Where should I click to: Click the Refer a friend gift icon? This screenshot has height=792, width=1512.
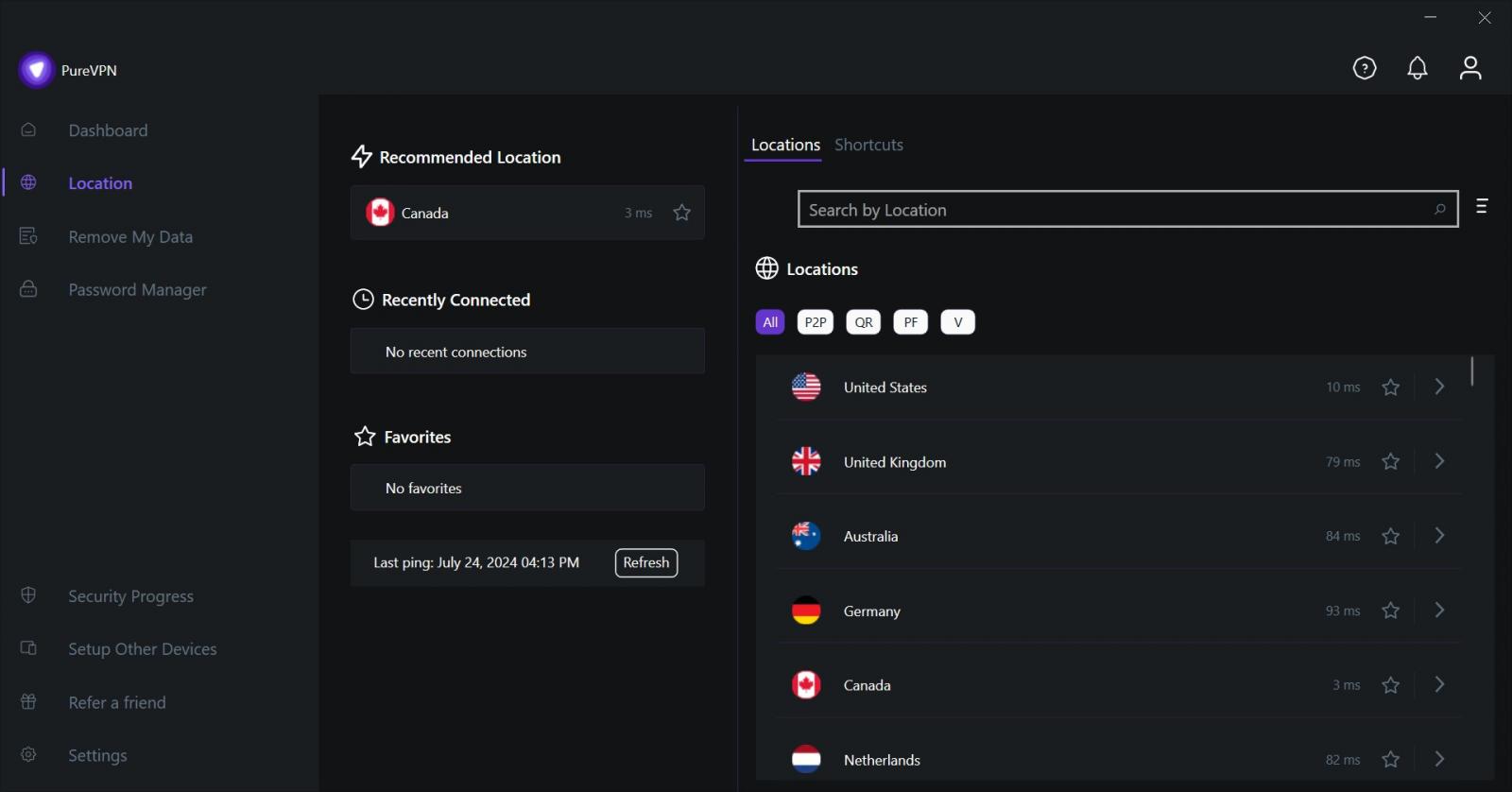click(28, 701)
